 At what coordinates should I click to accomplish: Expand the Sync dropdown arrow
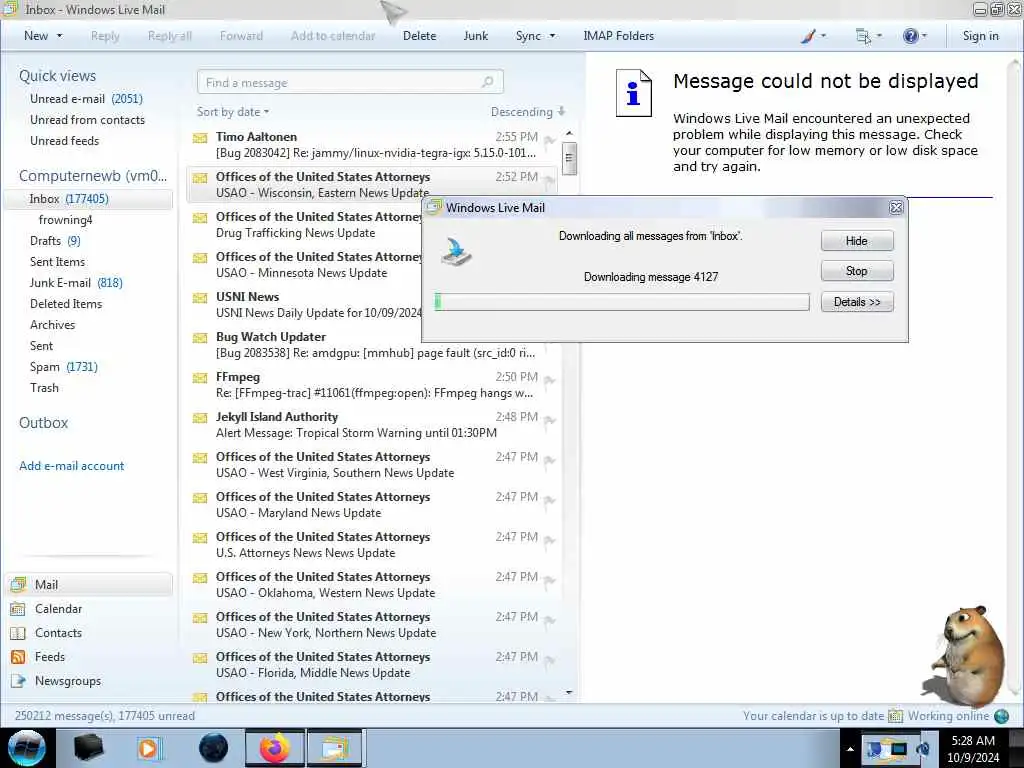pyautogui.click(x=552, y=36)
